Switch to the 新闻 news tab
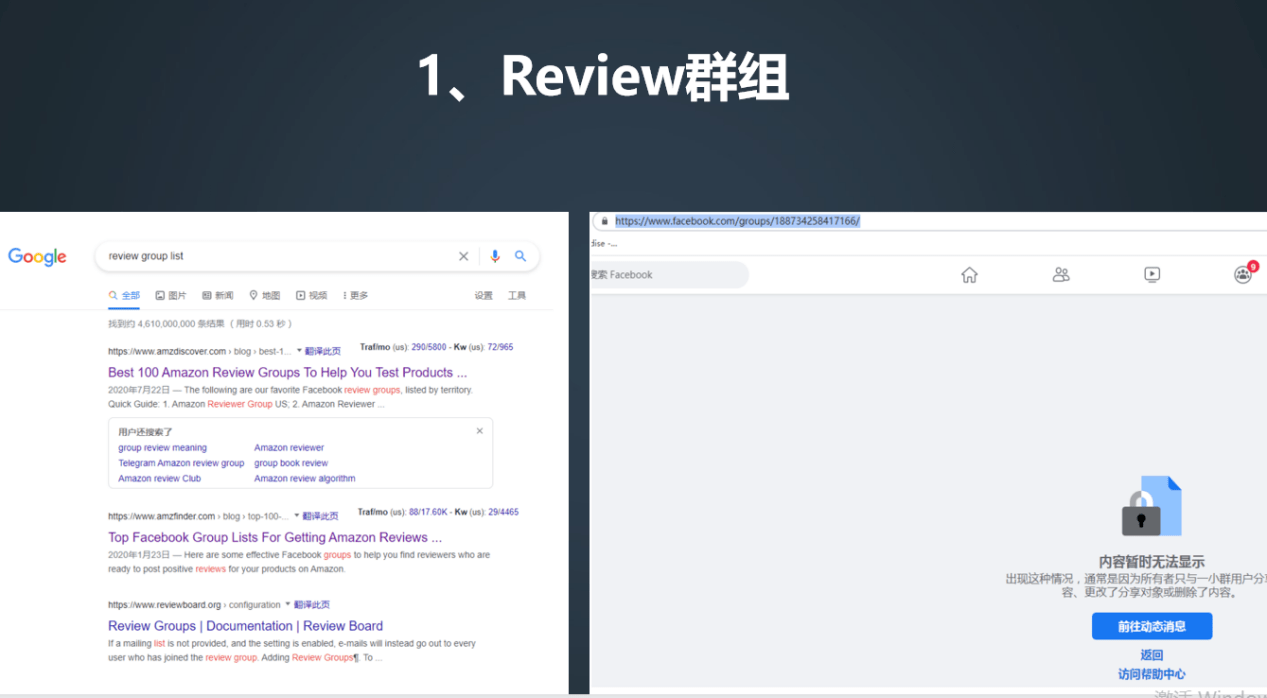Viewport: 1267px width, 698px height. point(218,296)
